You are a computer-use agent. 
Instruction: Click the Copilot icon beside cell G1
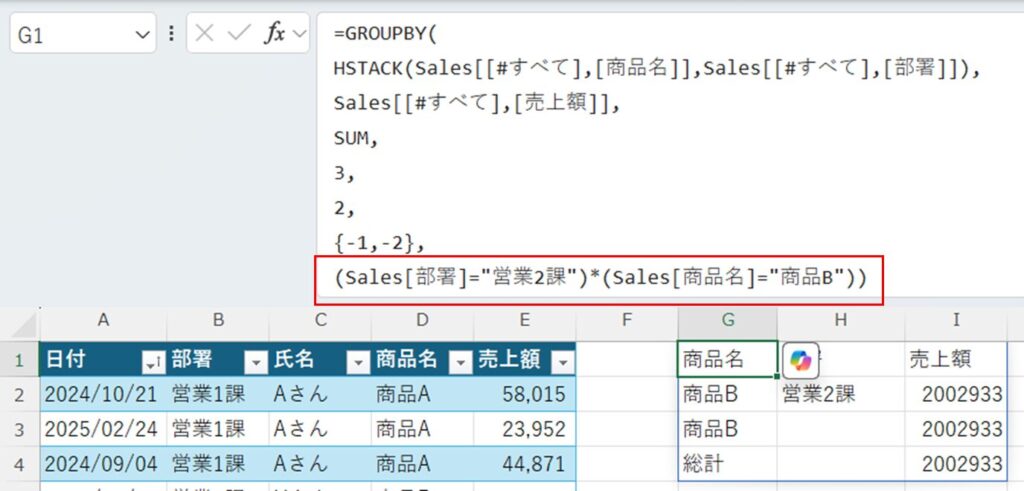(x=800, y=360)
